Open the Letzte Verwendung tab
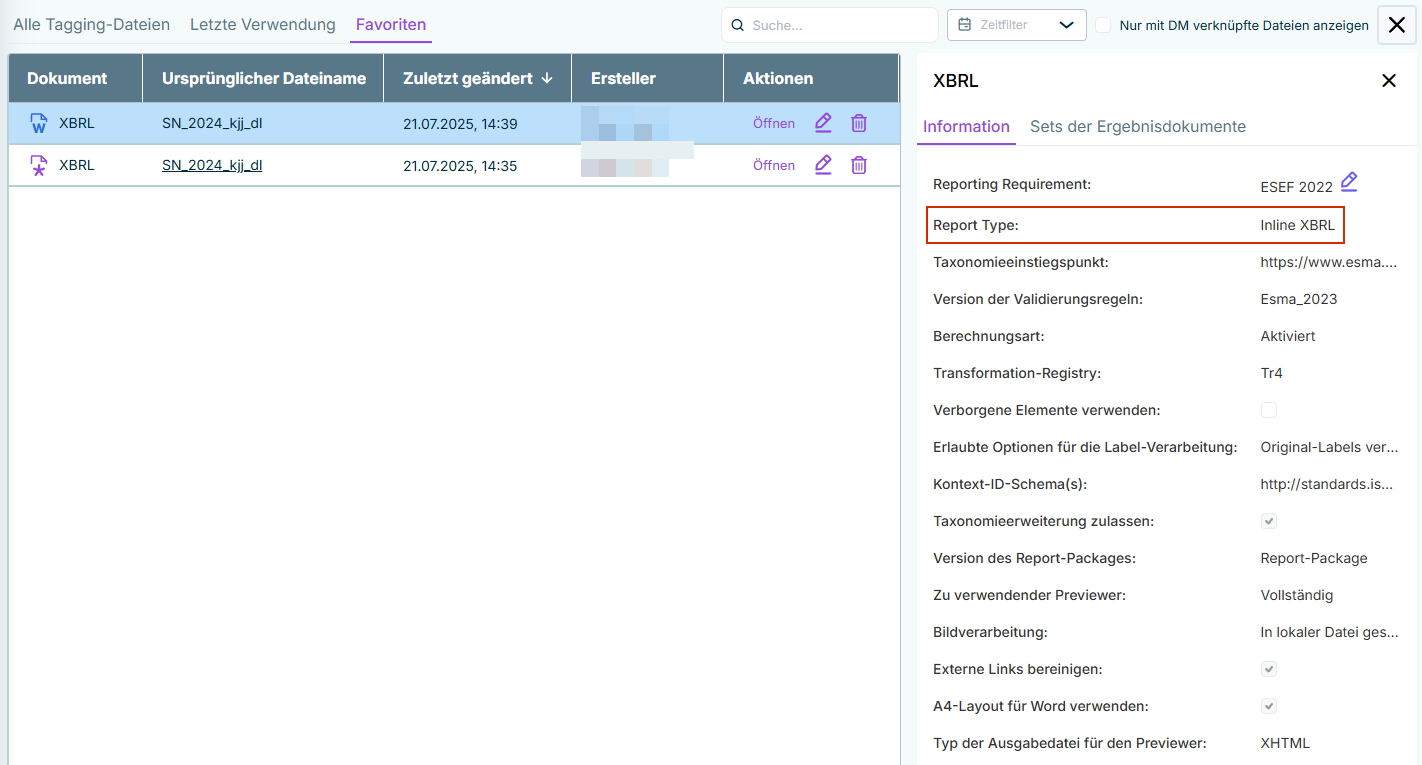This screenshot has height=765, width=1422. coord(263,25)
